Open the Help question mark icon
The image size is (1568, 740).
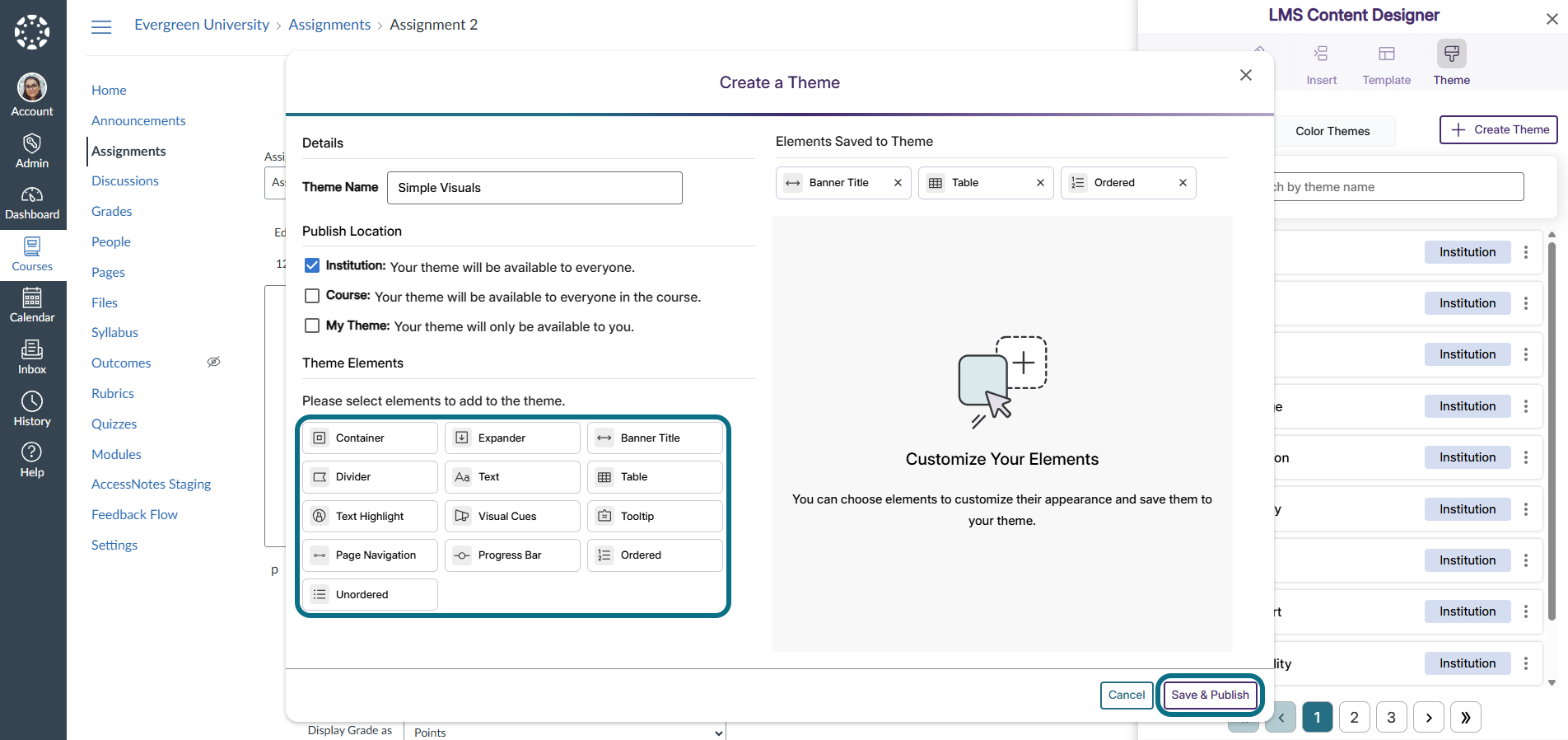(x=32, y=460)
